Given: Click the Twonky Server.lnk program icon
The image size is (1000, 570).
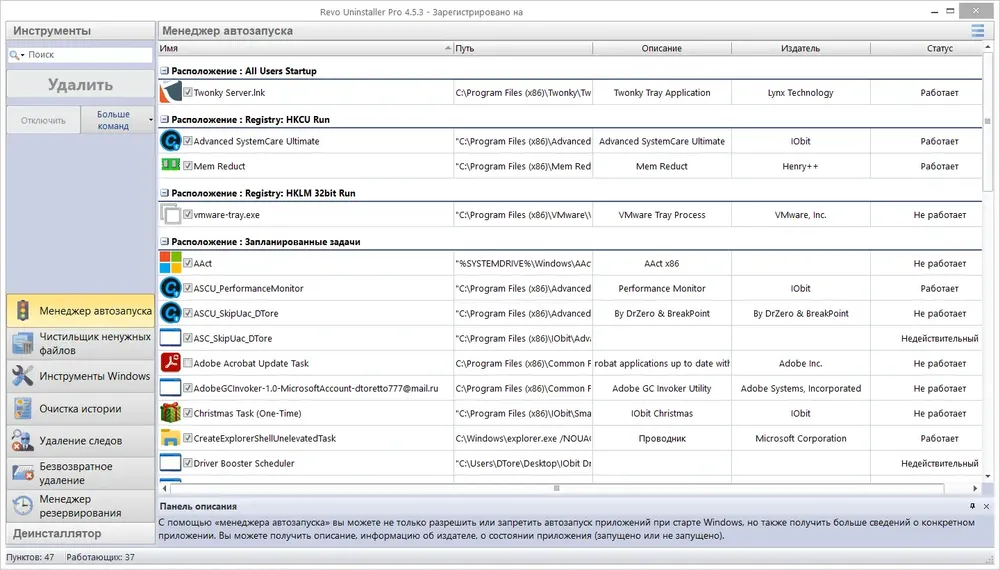Looking at the screenshot, I should (x=170, y=92).
